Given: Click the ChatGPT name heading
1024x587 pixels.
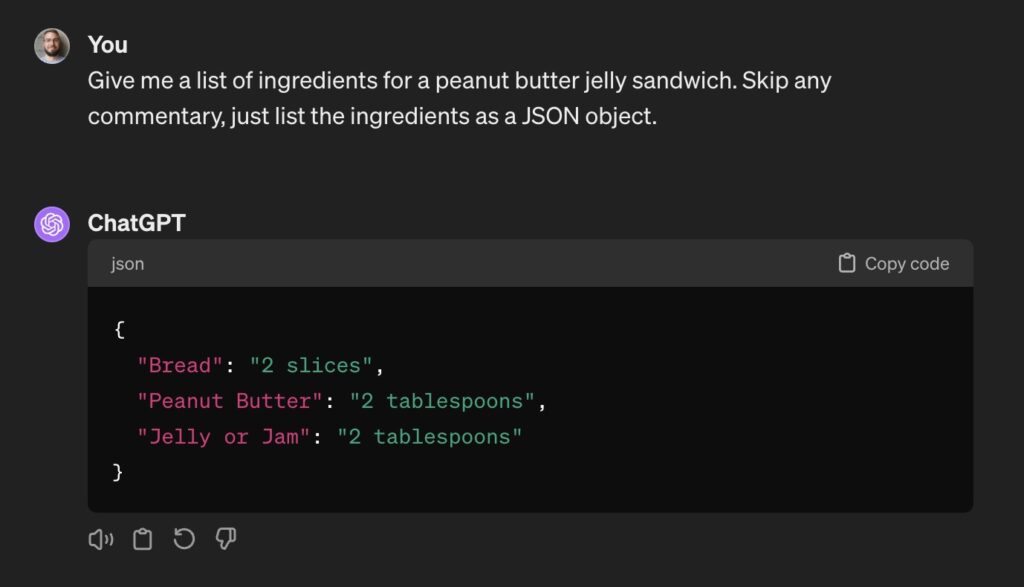Looking at the screenshot, I should pyautogui.click(x=136, y=223).
